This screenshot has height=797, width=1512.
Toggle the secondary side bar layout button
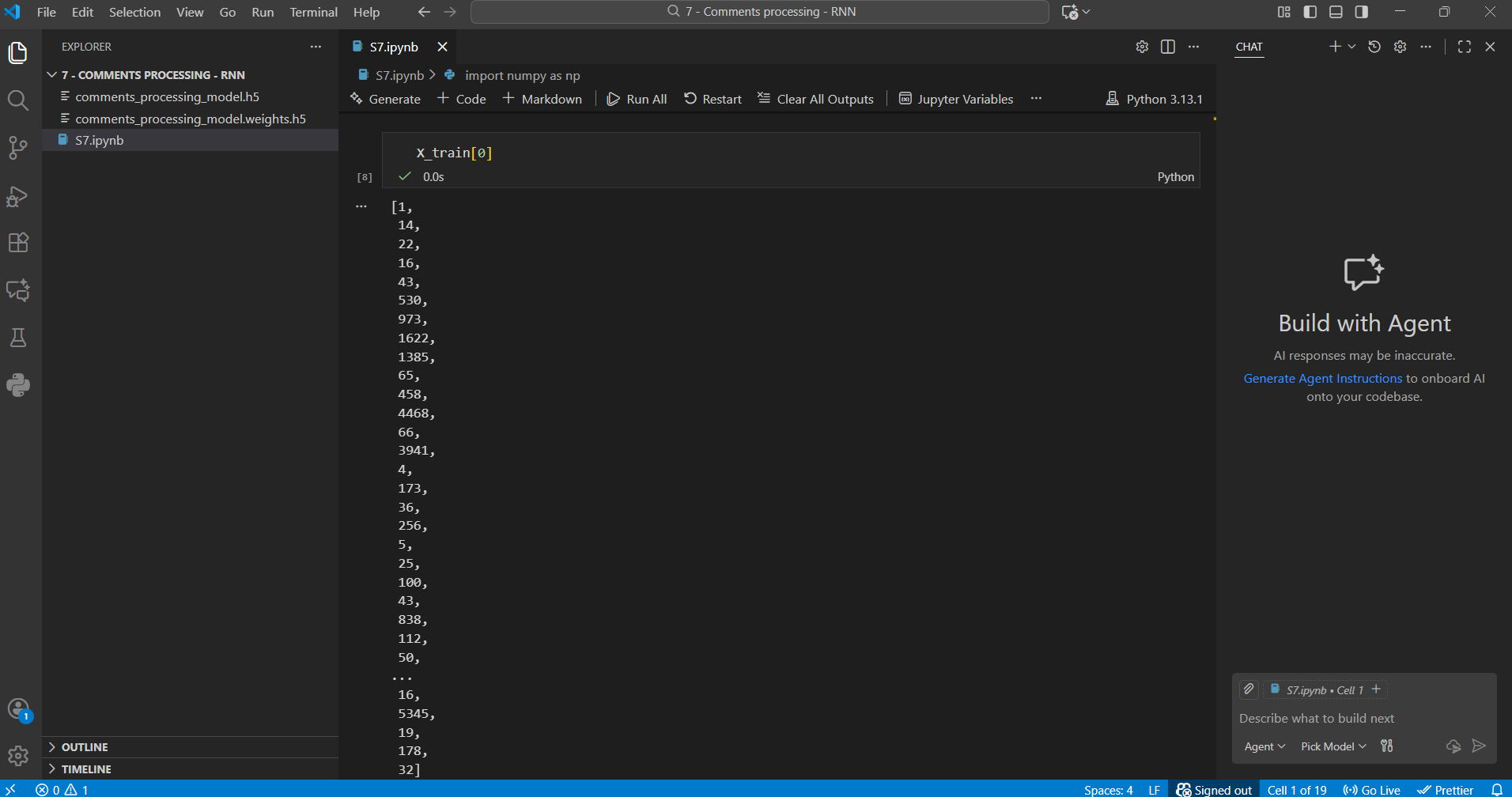1362,12
